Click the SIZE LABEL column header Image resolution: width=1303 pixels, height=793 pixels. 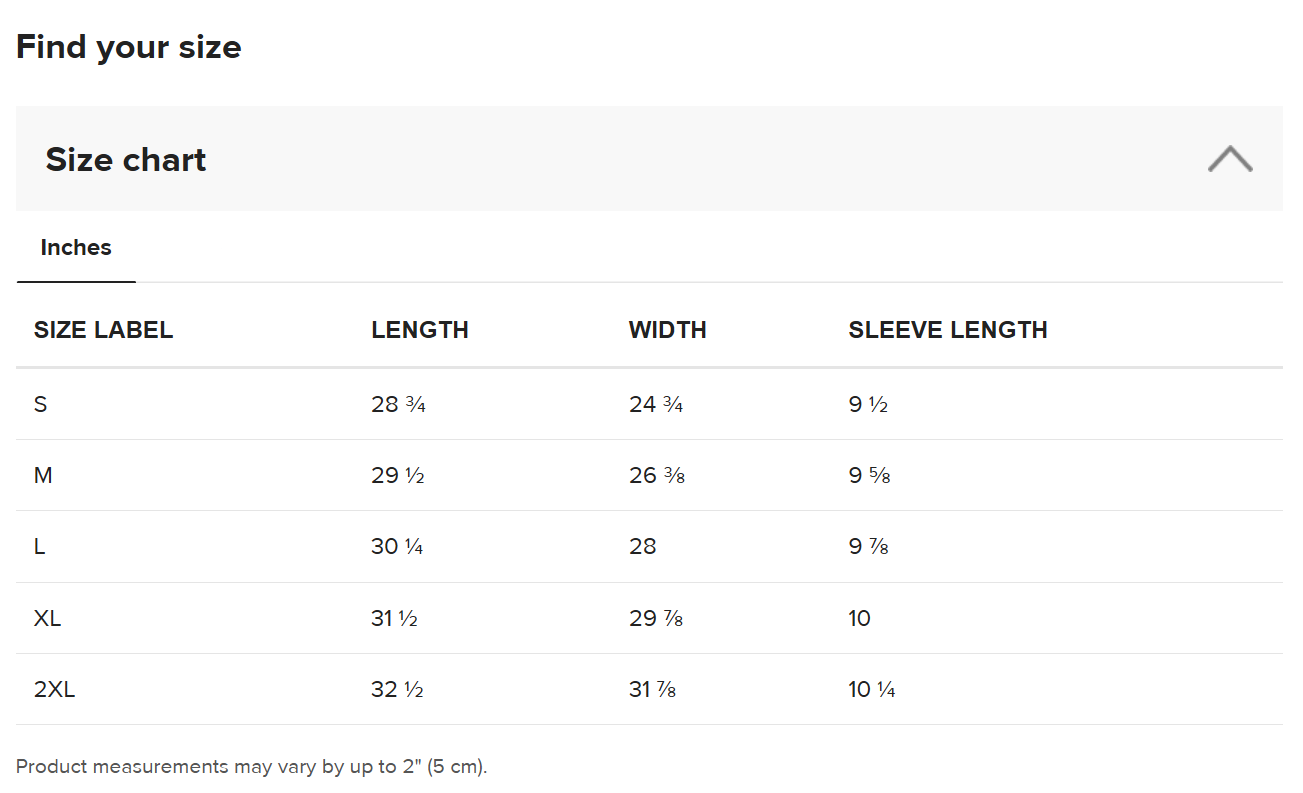(103, 330)
